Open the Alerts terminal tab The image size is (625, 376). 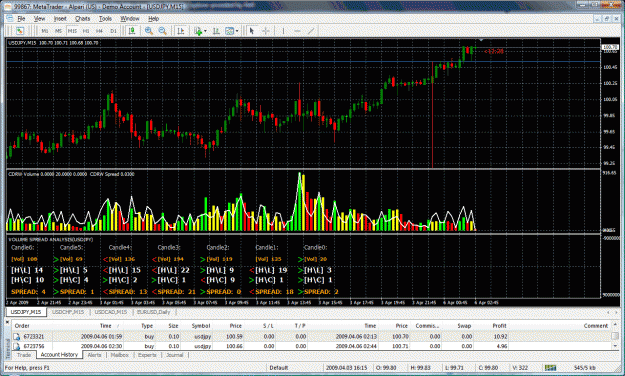pos(94,355)
